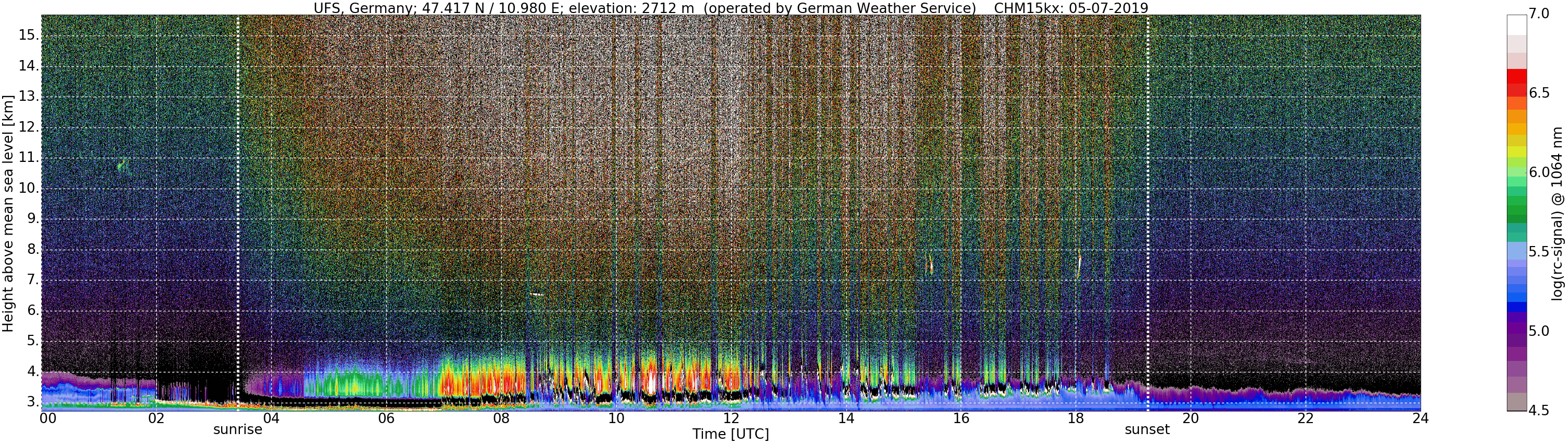1568x444 pixels.
Task: Click the height axis tick '11.'
Action: (x=29, y=158)
